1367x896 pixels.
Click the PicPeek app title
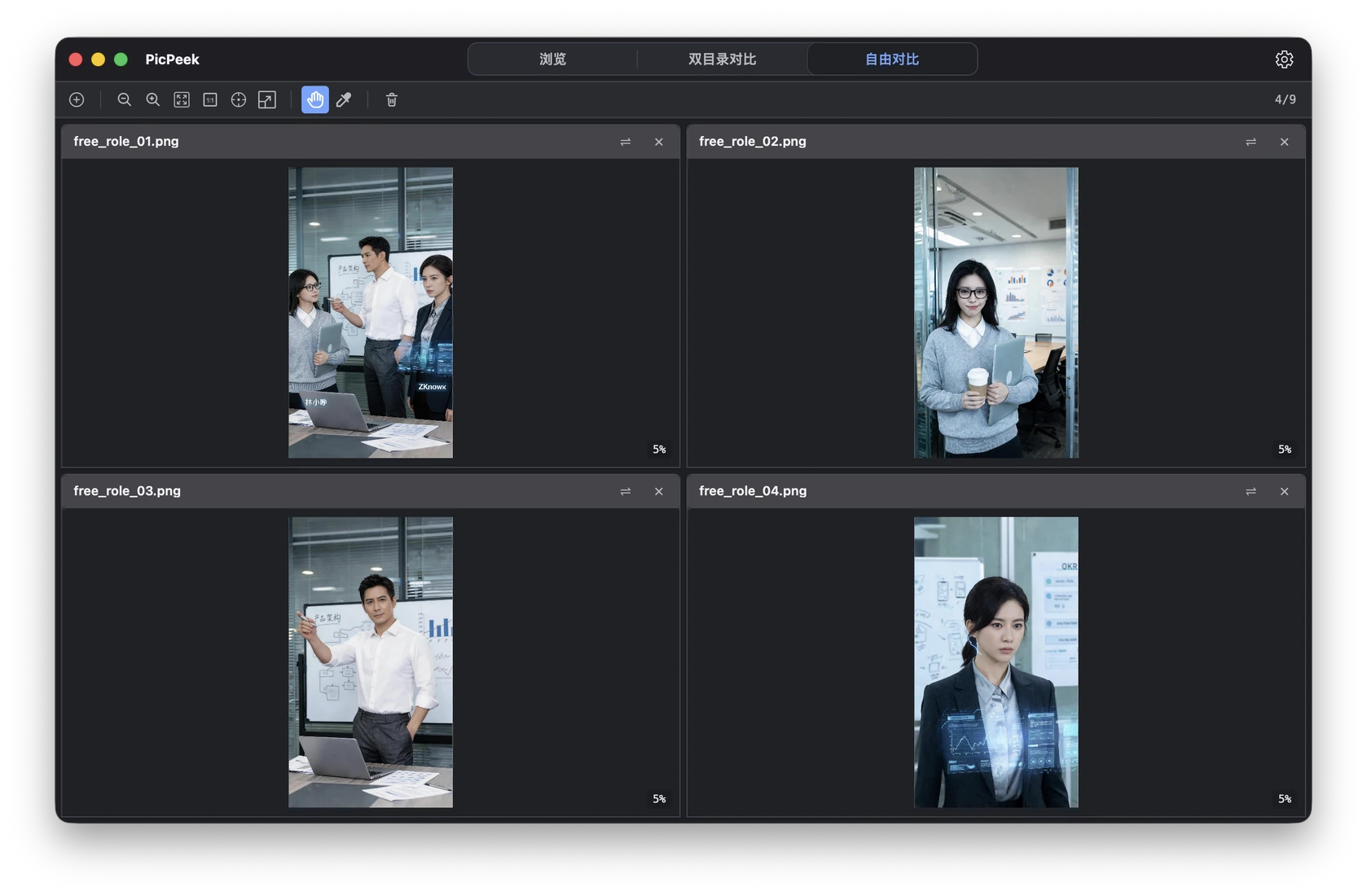pos(172,59)
